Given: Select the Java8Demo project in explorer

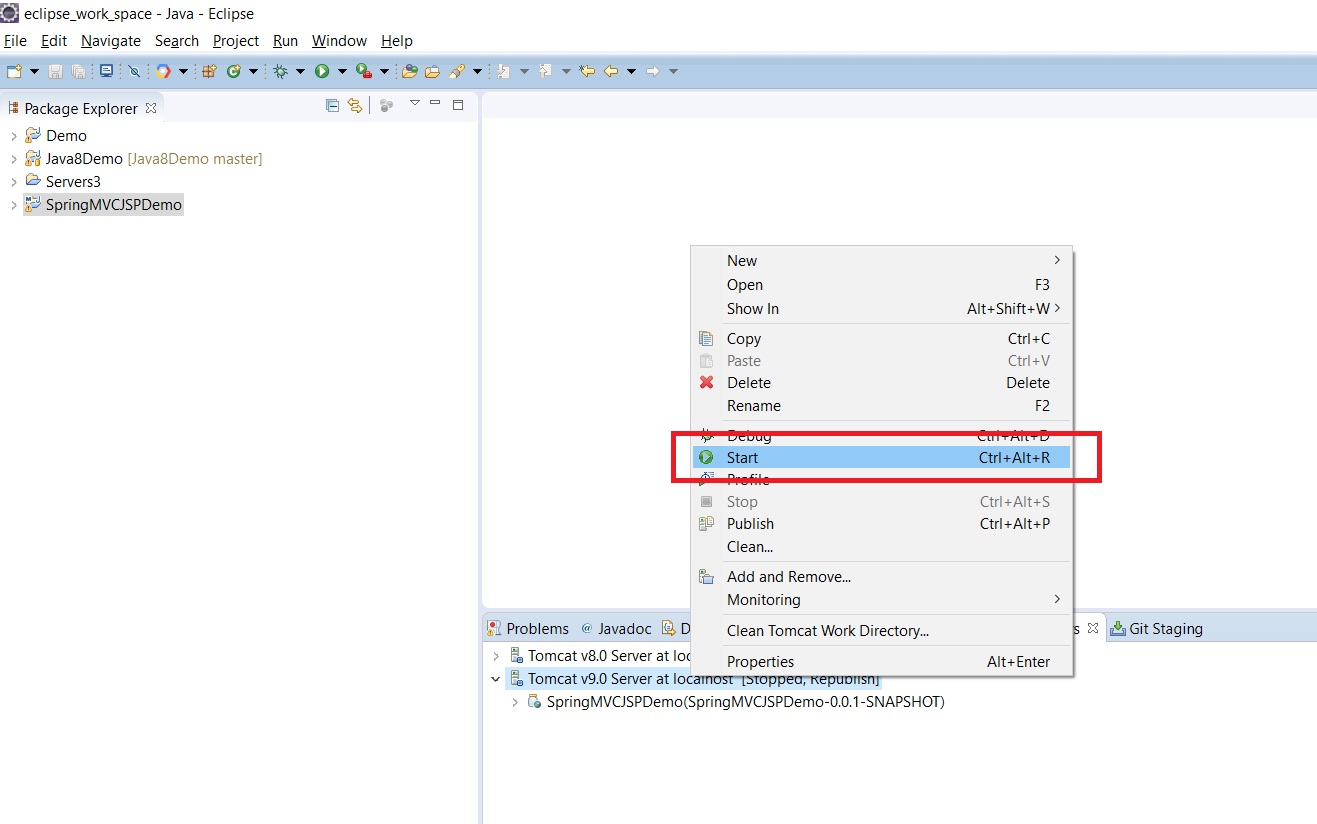Looking at the screenshot, I should click(84, 159).
